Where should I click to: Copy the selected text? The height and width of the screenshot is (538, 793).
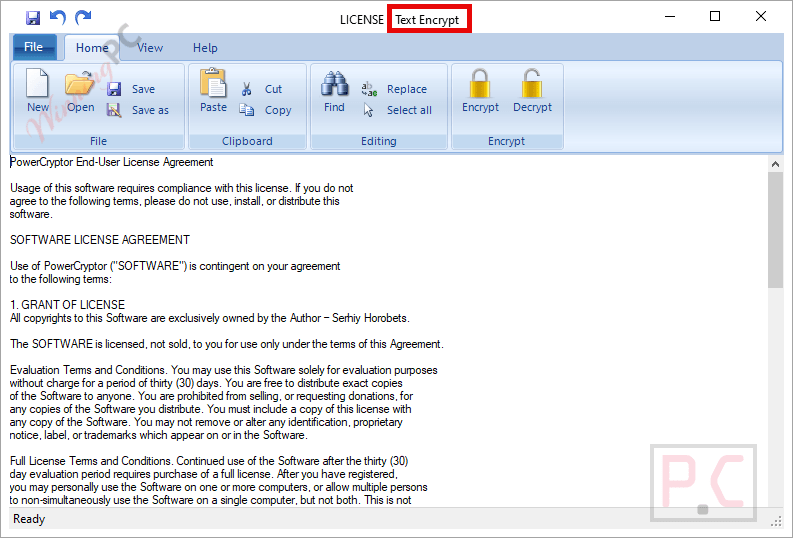point(266,110)
